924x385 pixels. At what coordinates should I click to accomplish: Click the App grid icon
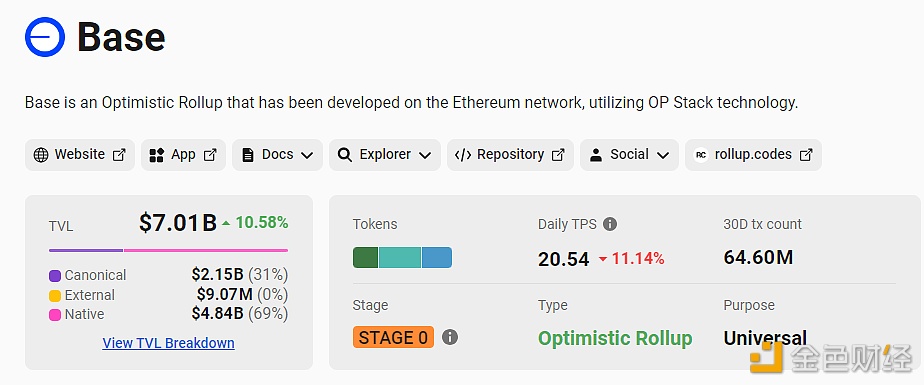156,155
